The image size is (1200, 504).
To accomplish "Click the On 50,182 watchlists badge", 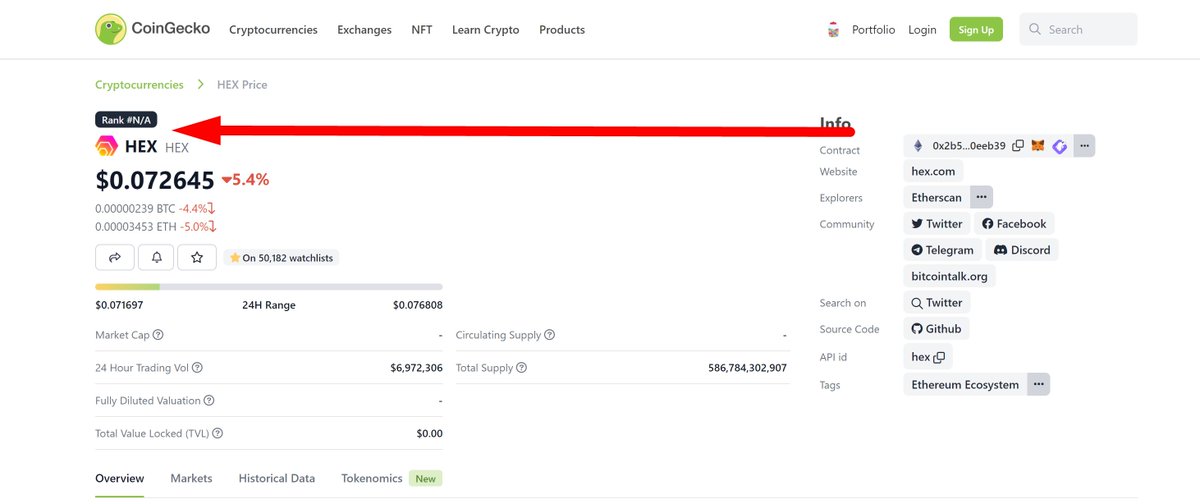I will click(281, 258).
